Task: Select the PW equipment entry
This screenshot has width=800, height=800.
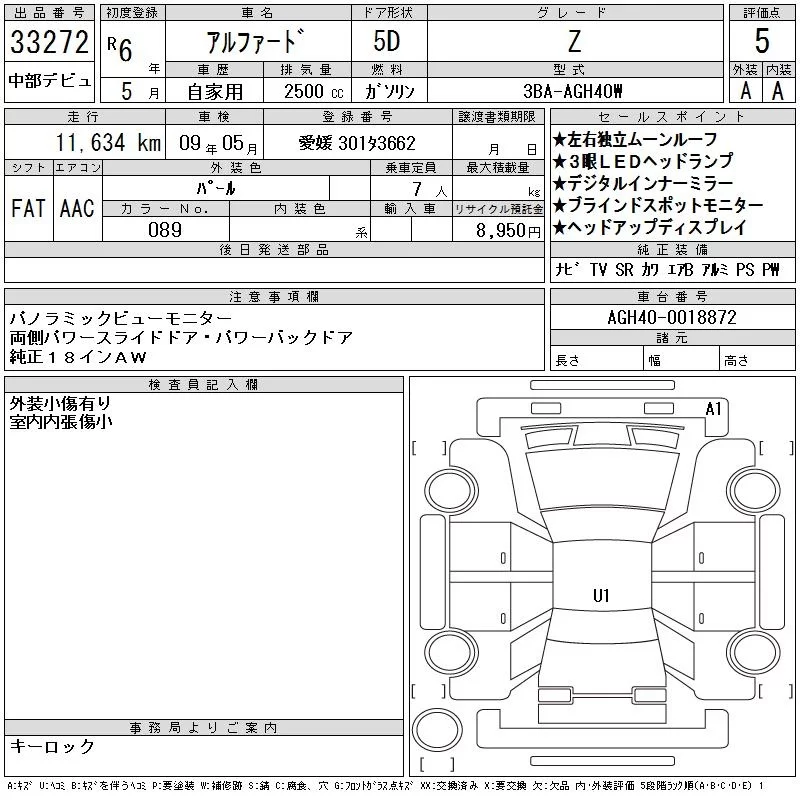Action: pos(771,269)
